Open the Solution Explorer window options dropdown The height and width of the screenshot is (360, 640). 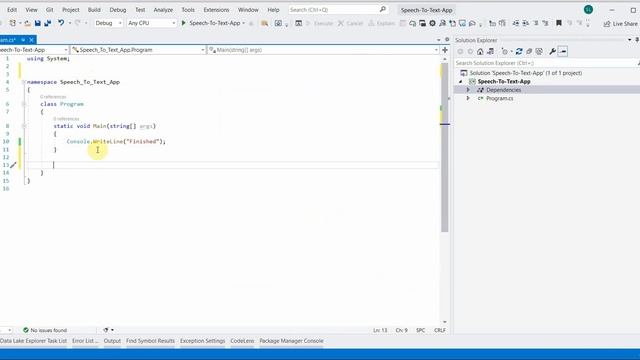click(x=629, y=40)
